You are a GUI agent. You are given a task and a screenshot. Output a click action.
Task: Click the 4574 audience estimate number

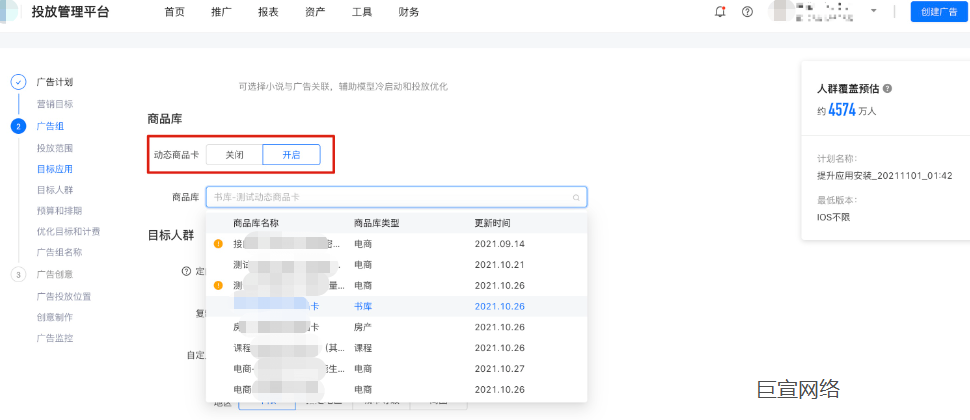[842, 110]
